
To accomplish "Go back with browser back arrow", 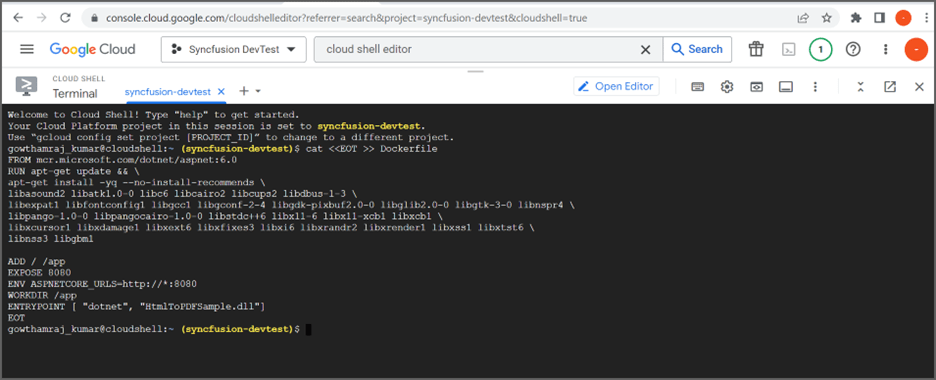I will tap(18, 18).
